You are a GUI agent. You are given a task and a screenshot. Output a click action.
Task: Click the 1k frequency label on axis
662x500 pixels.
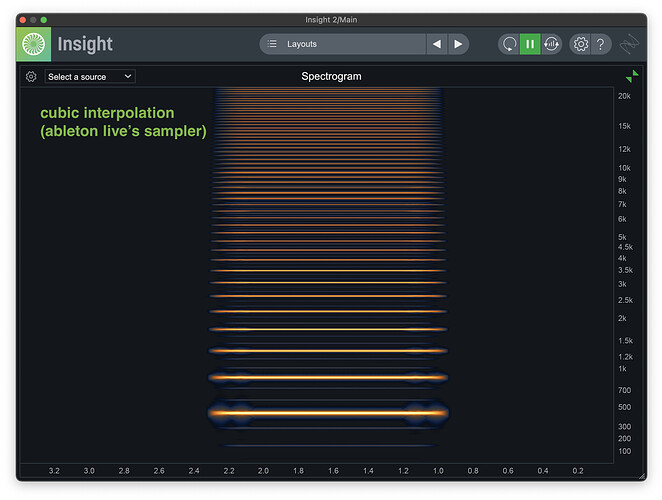coord(622,369)
